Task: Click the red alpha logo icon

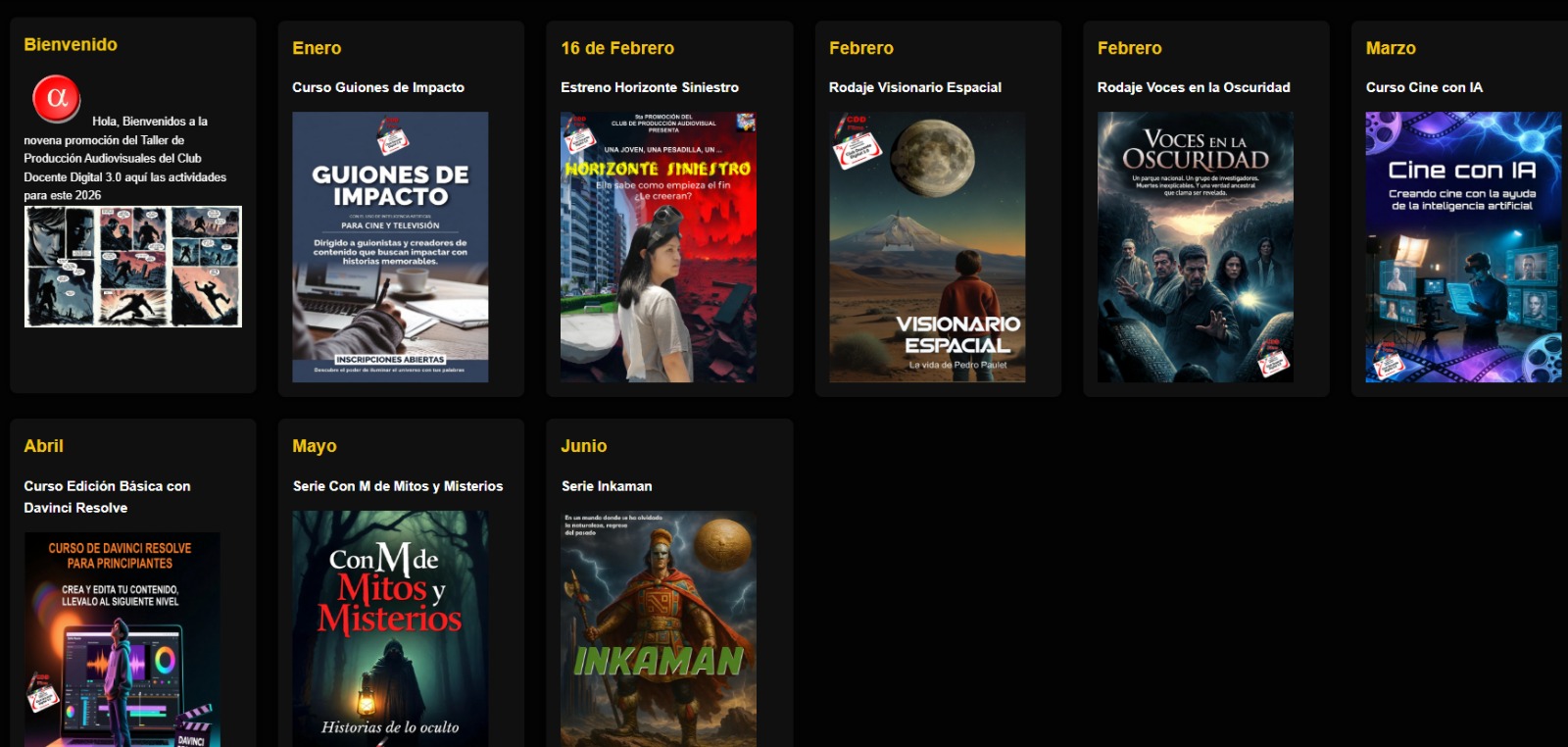Action: click(57, 98)
